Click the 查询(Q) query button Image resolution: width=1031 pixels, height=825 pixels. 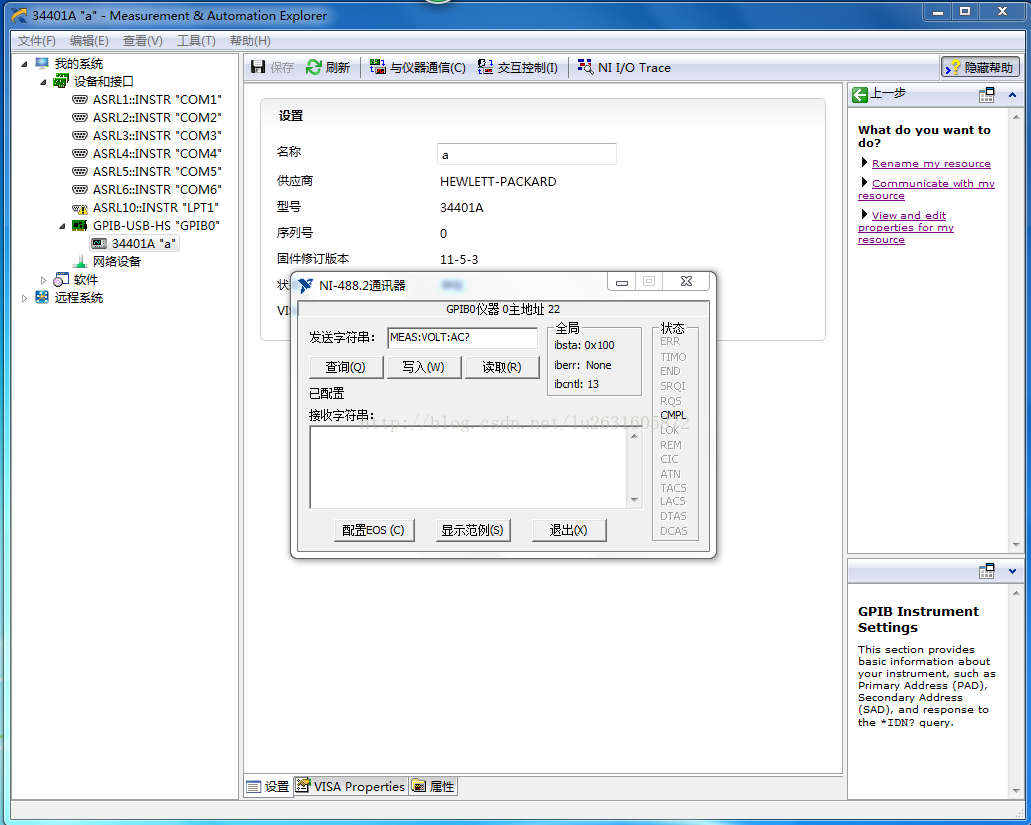click(x=346, y=367)
